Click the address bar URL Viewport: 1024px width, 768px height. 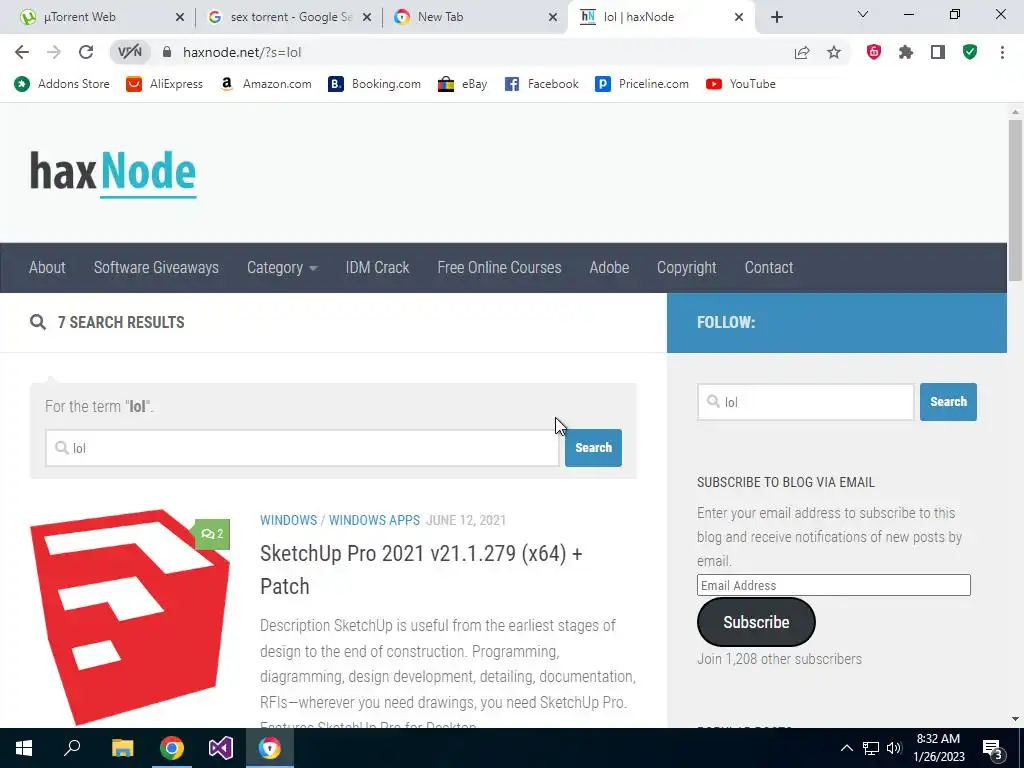click(x=242, y=52)
